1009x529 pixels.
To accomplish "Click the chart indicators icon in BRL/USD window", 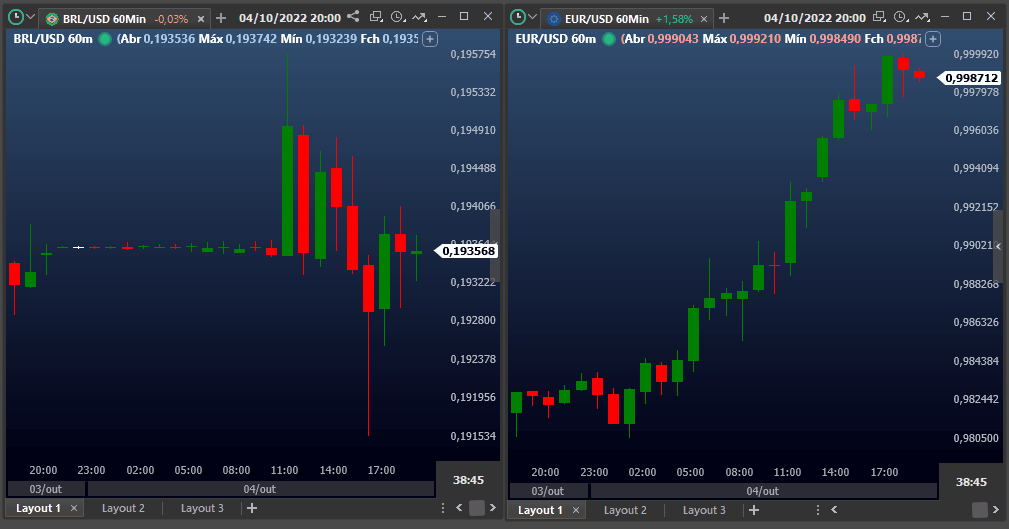I will pyautogui.click(x=418, y=17).
